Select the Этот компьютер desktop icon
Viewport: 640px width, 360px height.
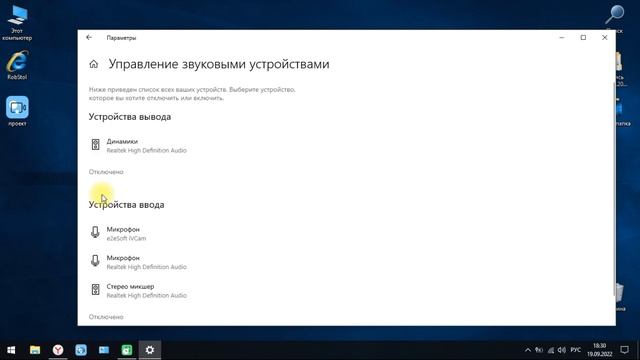pyautogui.click(x=17, y=22)
